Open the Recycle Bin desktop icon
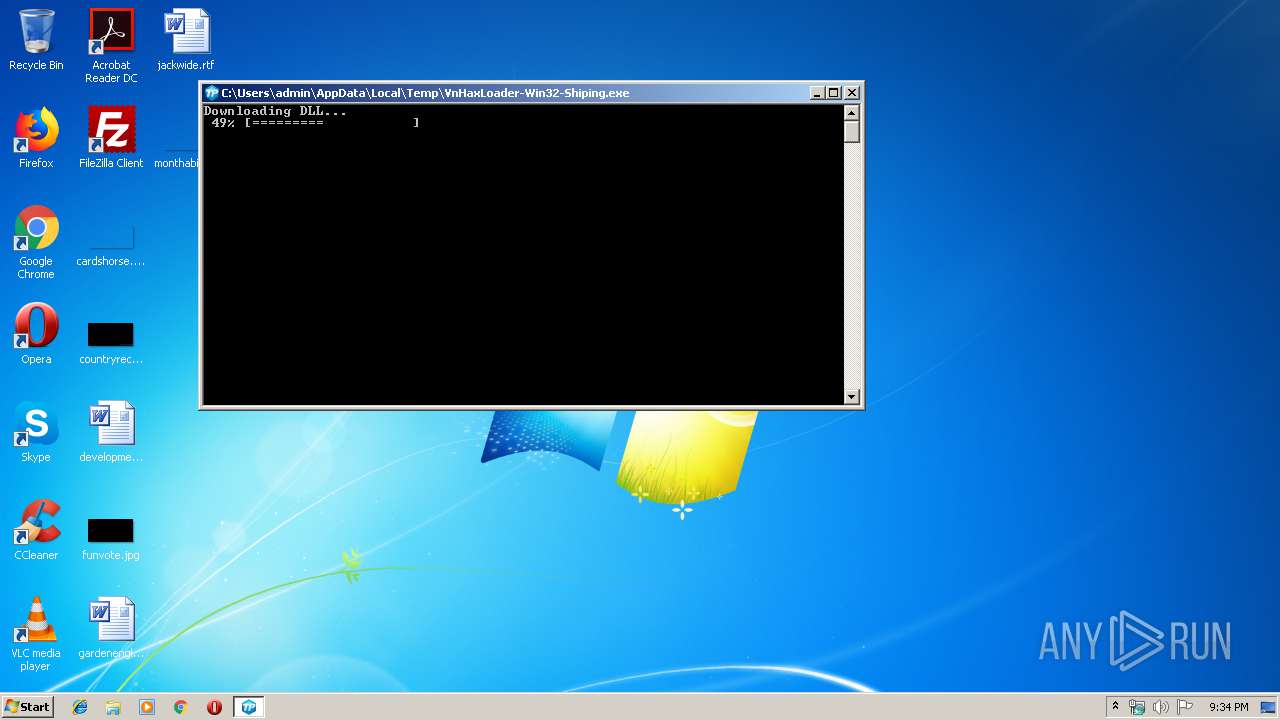Image resolution: width=1280 pixels, height=720 pixels. 36,40
